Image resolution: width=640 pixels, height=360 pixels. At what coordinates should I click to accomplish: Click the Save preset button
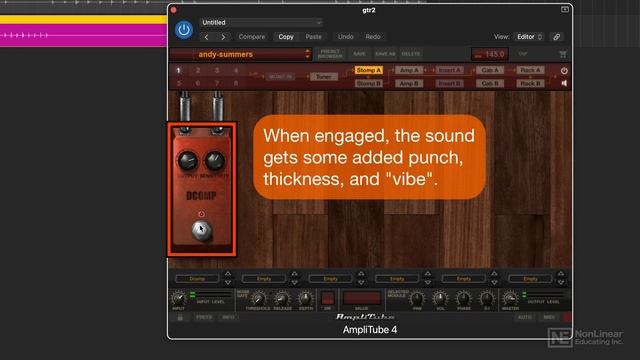point(359,54)
